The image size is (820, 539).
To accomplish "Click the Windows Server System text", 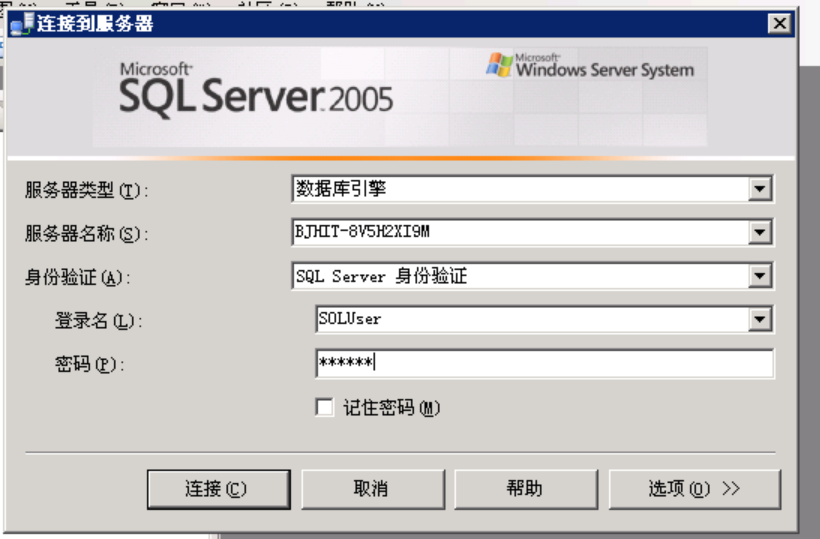I will (605, 70).
